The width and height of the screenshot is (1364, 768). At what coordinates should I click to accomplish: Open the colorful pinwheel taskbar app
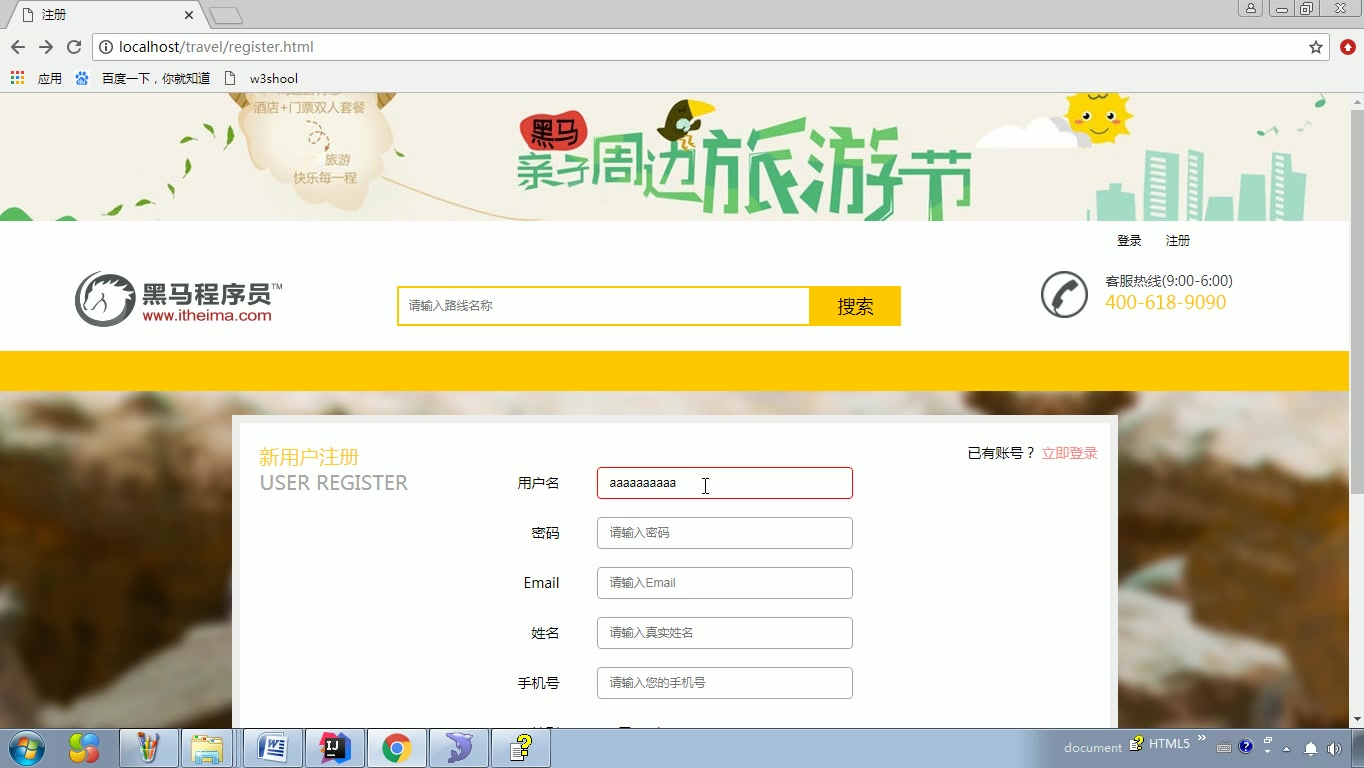(84, 748)
